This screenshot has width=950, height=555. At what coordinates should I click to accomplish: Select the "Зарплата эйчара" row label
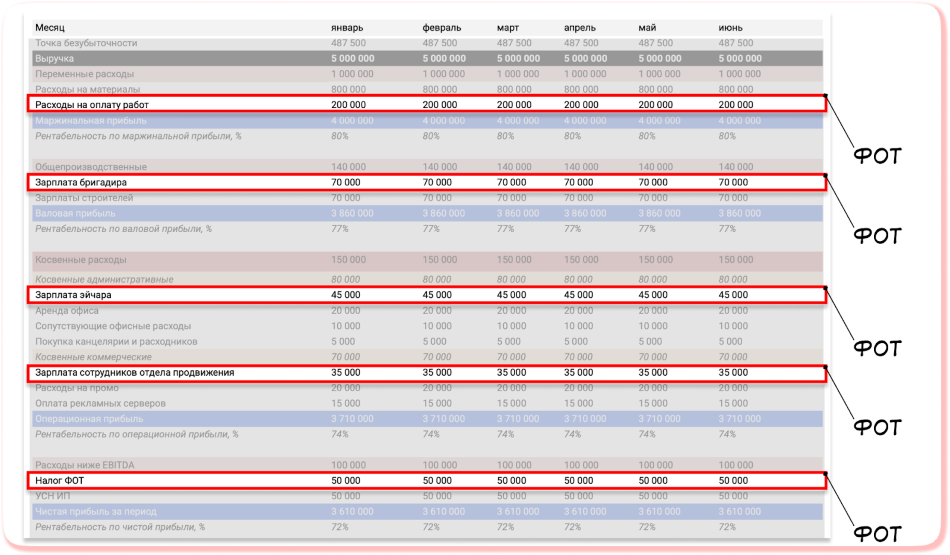click(x=73, y=295)
